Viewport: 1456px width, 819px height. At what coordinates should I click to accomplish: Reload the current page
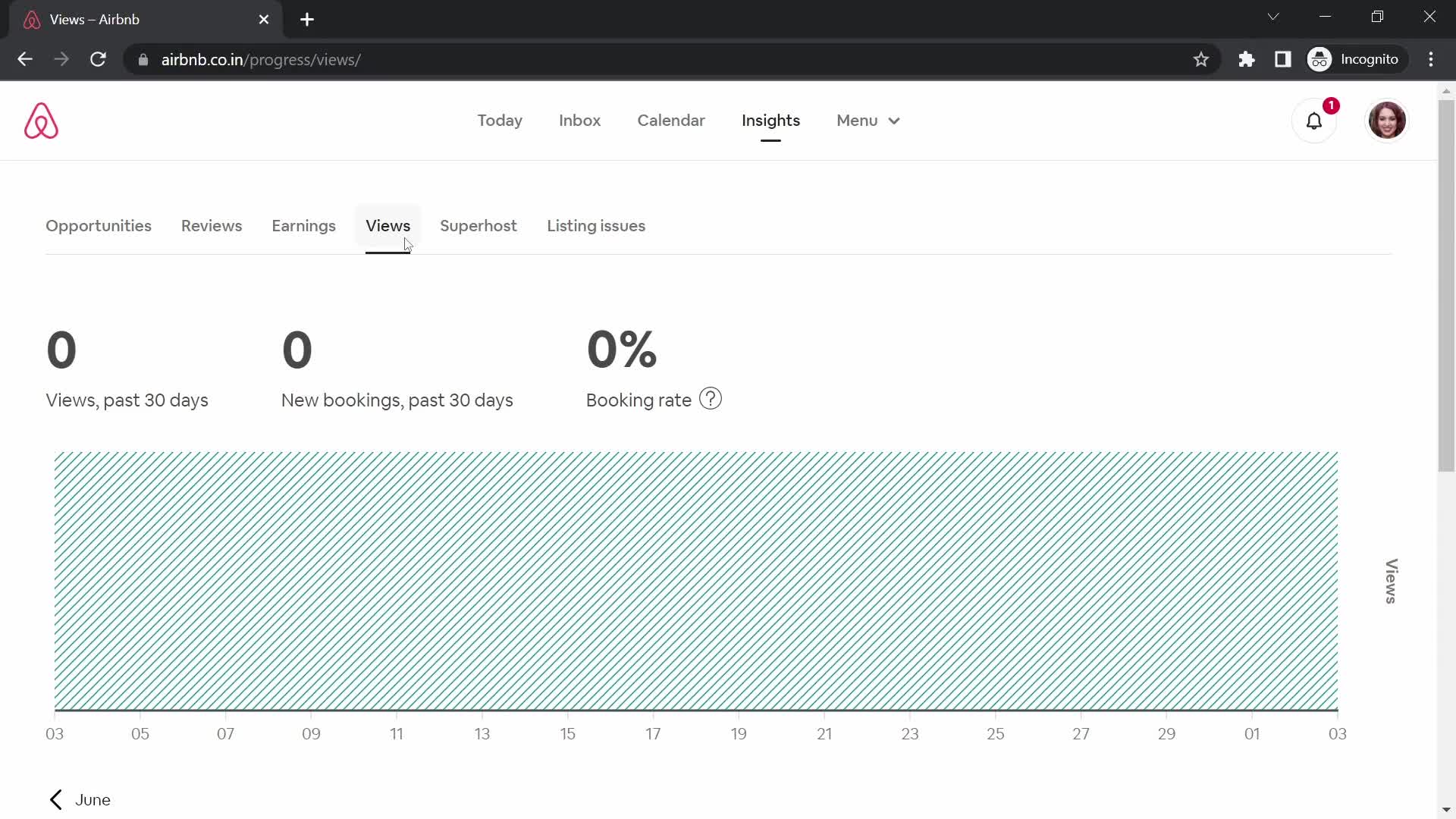[98, 59]
